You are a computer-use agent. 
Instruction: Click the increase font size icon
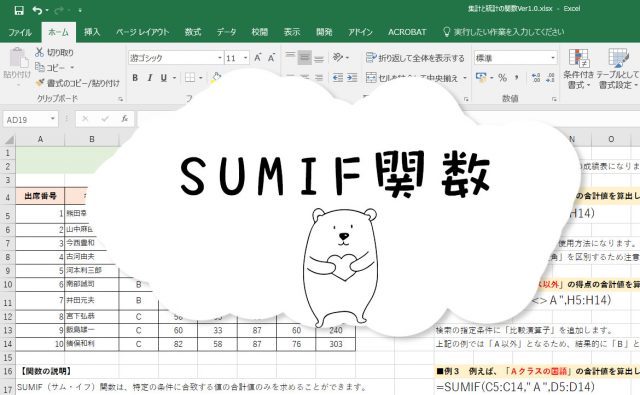point(258,58)
